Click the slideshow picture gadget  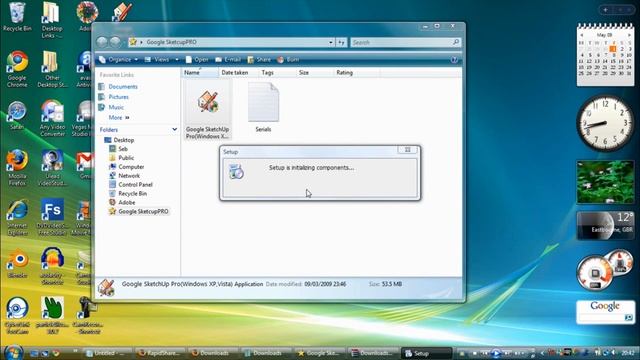[605, 182]
